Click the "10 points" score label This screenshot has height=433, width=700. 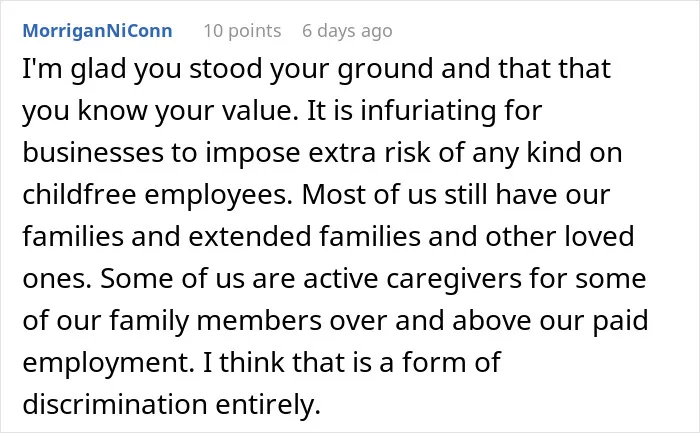(242, 31)
